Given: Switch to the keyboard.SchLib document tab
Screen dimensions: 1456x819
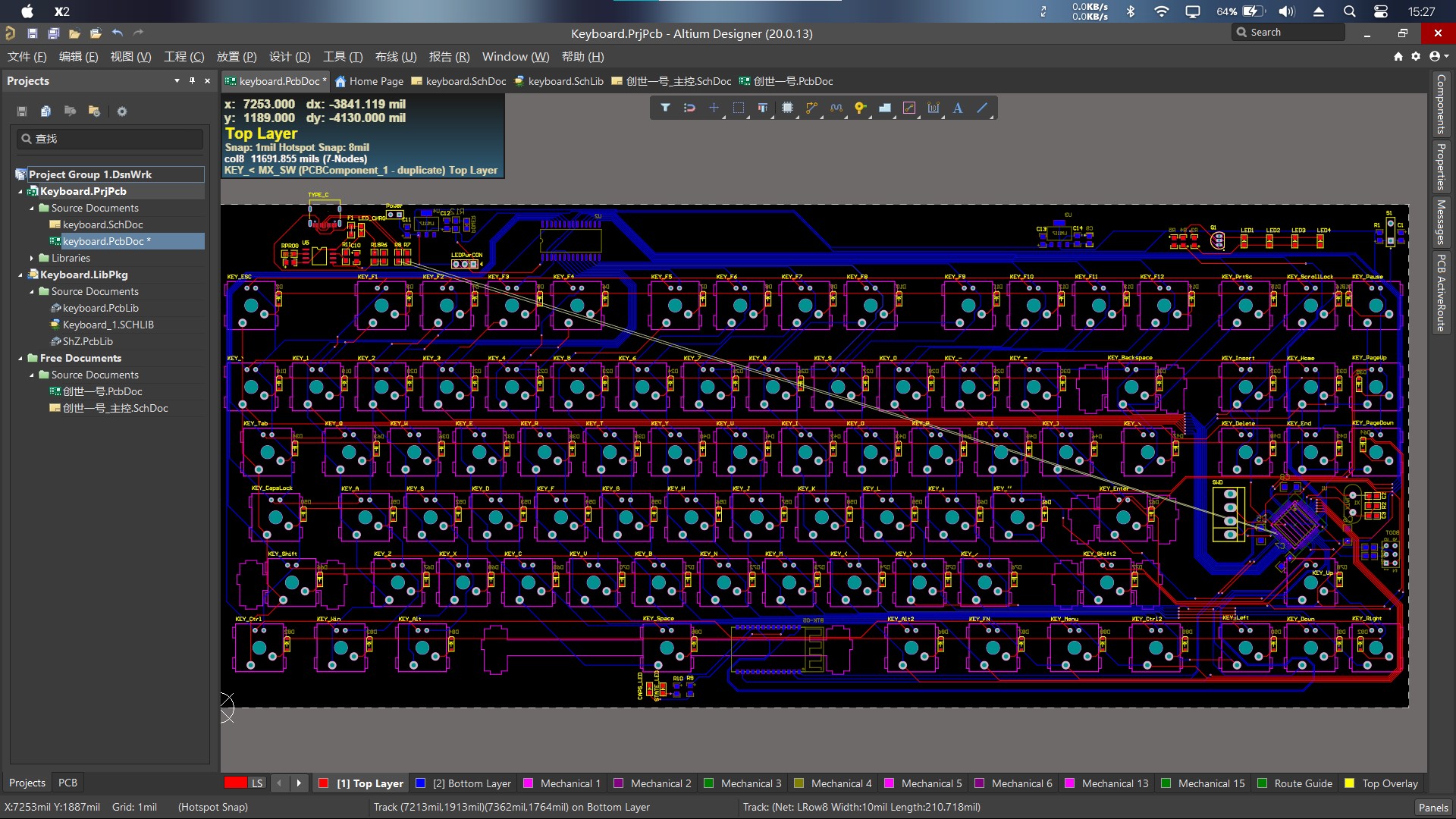Looking at the screenshot, I should (x=559, y=81).
